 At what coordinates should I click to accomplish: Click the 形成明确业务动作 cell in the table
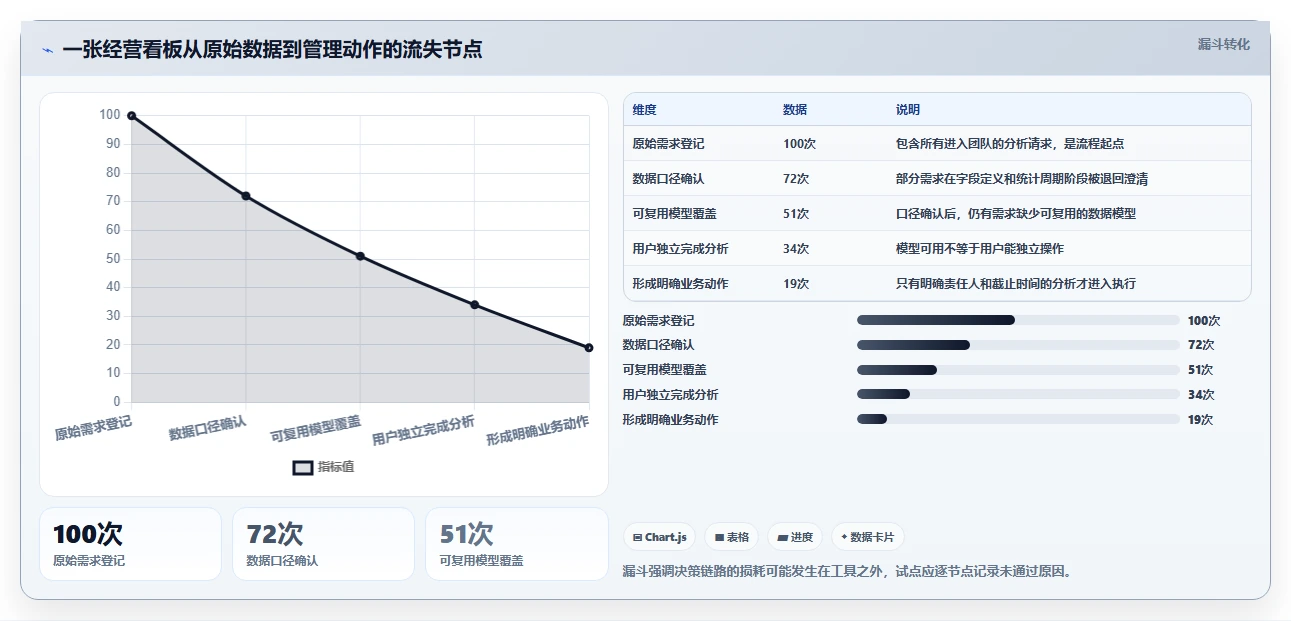680,284
